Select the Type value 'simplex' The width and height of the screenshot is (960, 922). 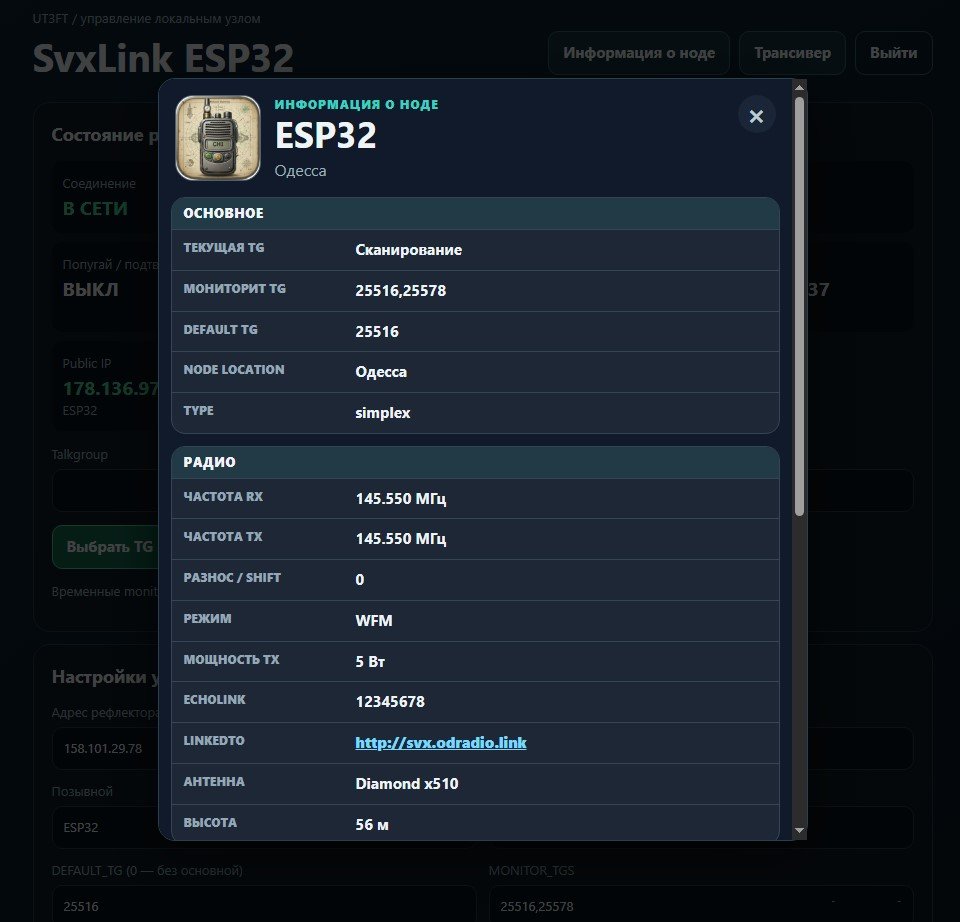point(383,413)
